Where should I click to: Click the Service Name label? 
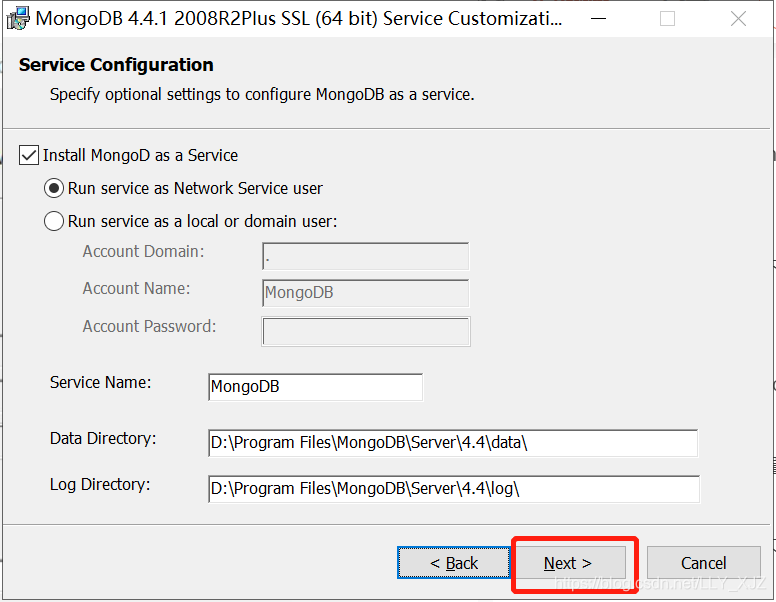point(100,382)
